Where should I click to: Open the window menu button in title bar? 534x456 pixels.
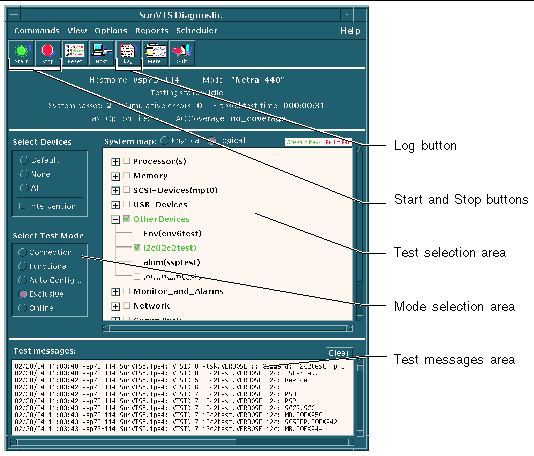[14, 15]
